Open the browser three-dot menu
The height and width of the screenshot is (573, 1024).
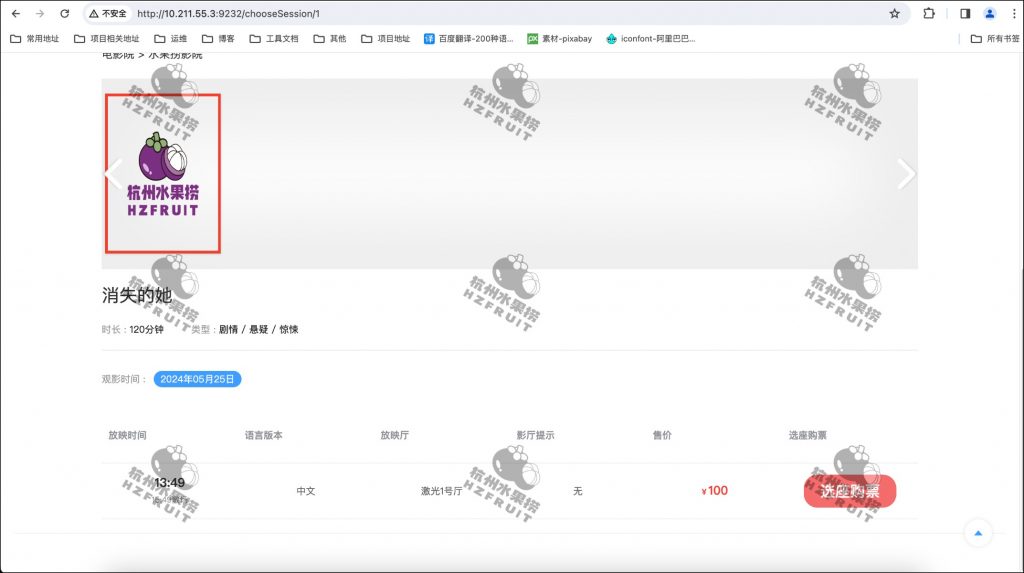point(1014,13)
